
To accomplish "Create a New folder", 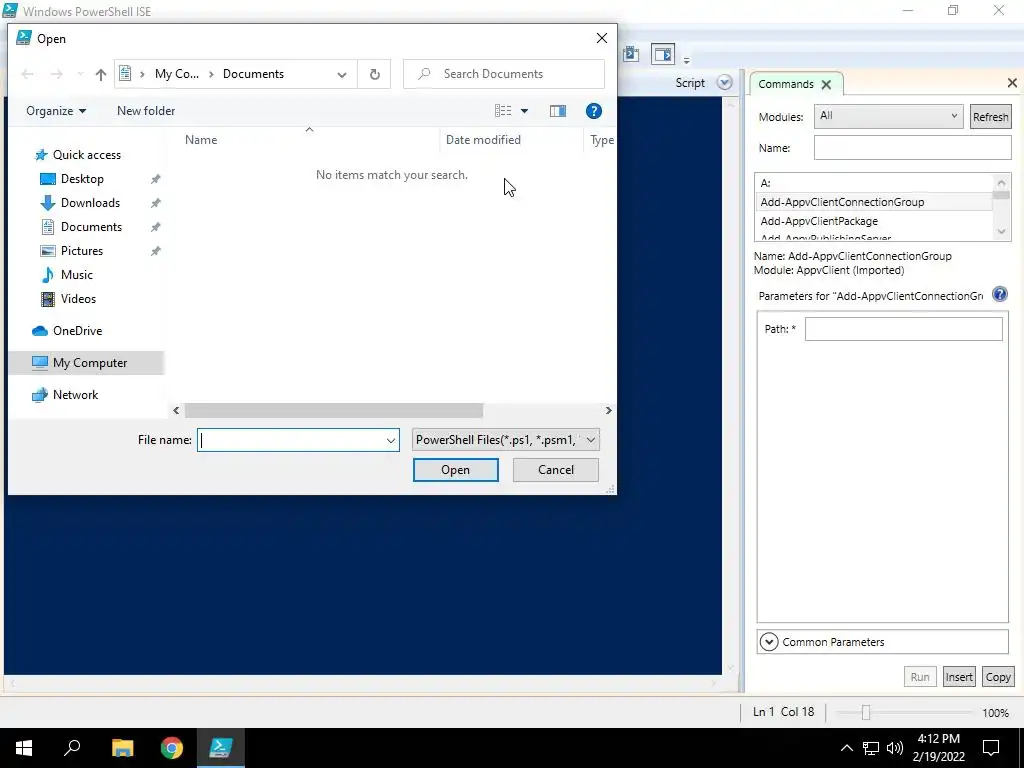I will pyautogui.click(x=146, y=111).
